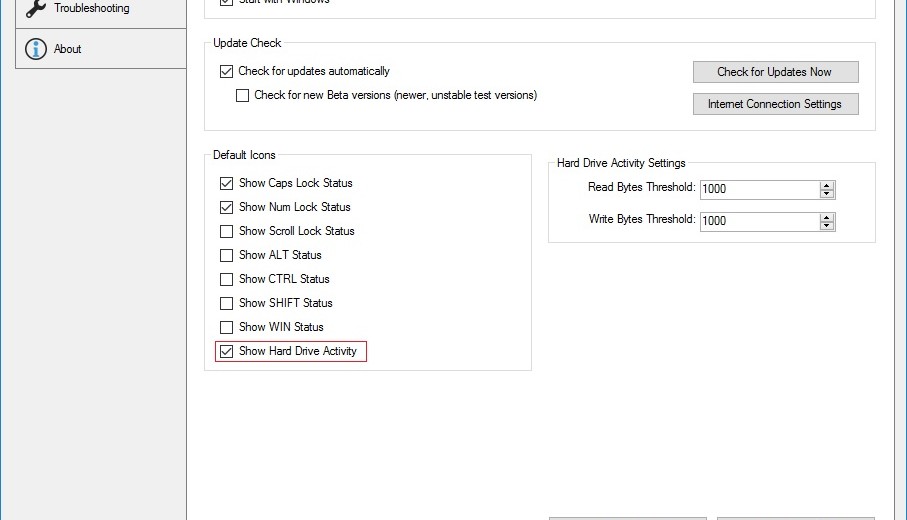Uncheck Show Num Lock Status

tap(226, 208)
